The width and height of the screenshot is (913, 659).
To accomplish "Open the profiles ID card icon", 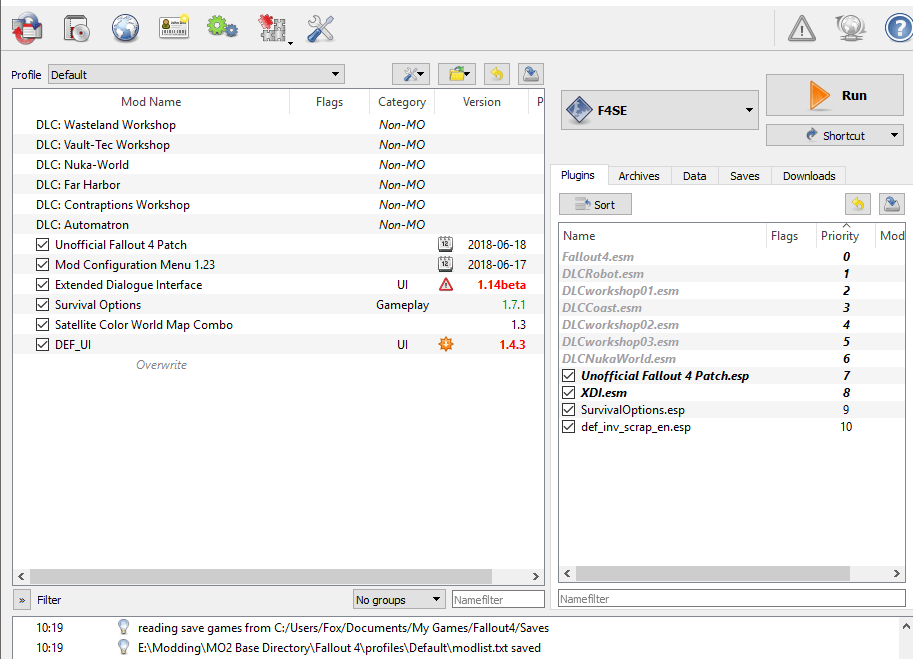I will pos(174,27).
